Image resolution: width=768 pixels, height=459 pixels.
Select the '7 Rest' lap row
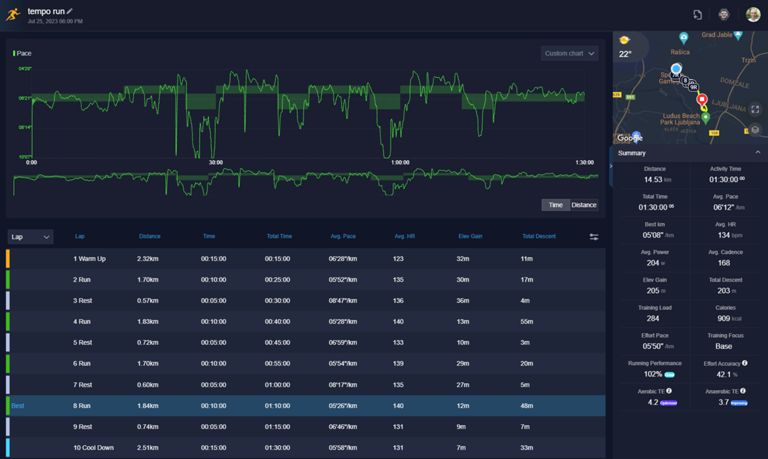pyautogui.click(x=306, y=385)
